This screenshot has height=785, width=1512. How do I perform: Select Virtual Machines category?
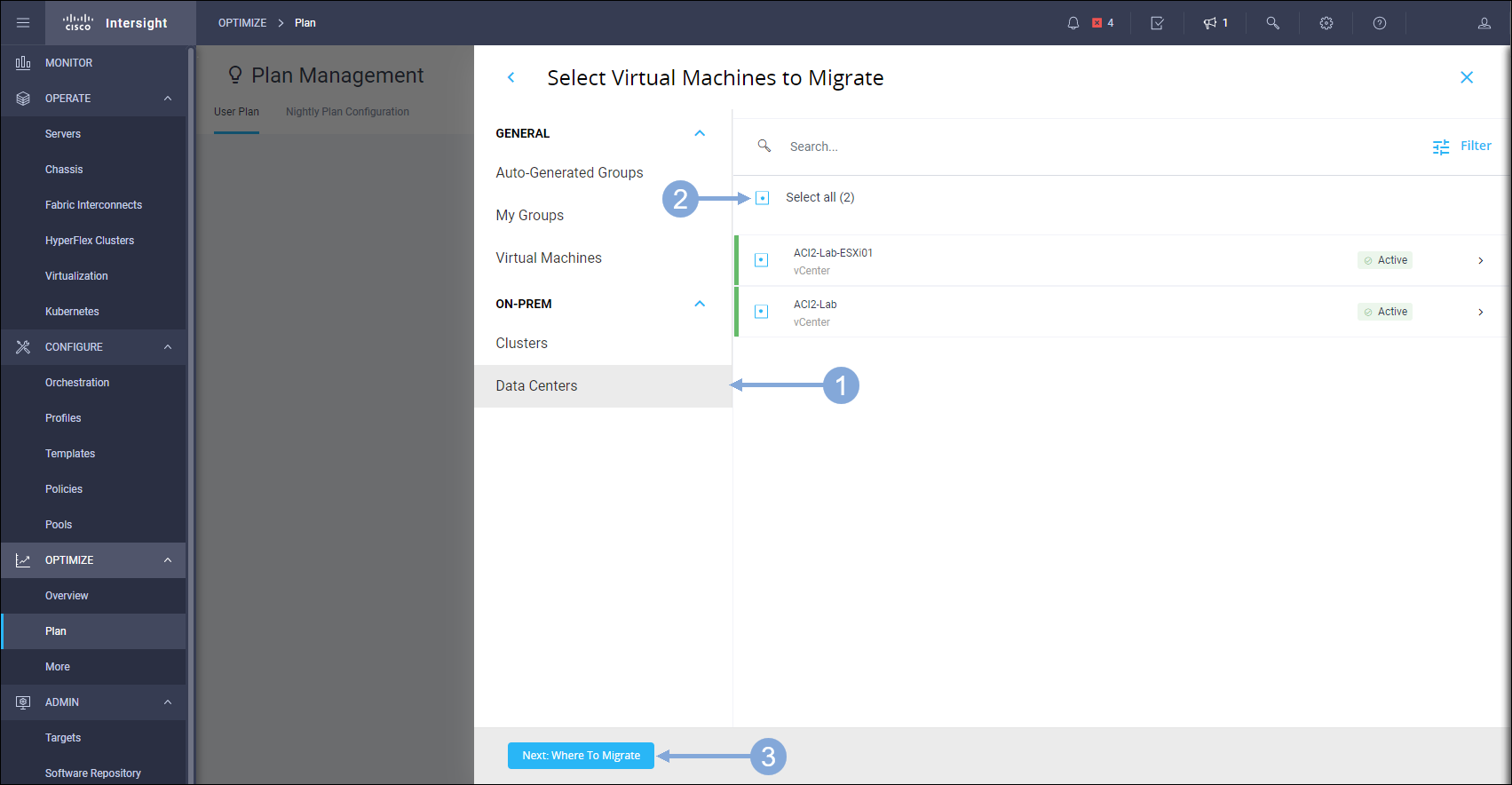pyautogui.click(x=549, y=258)
